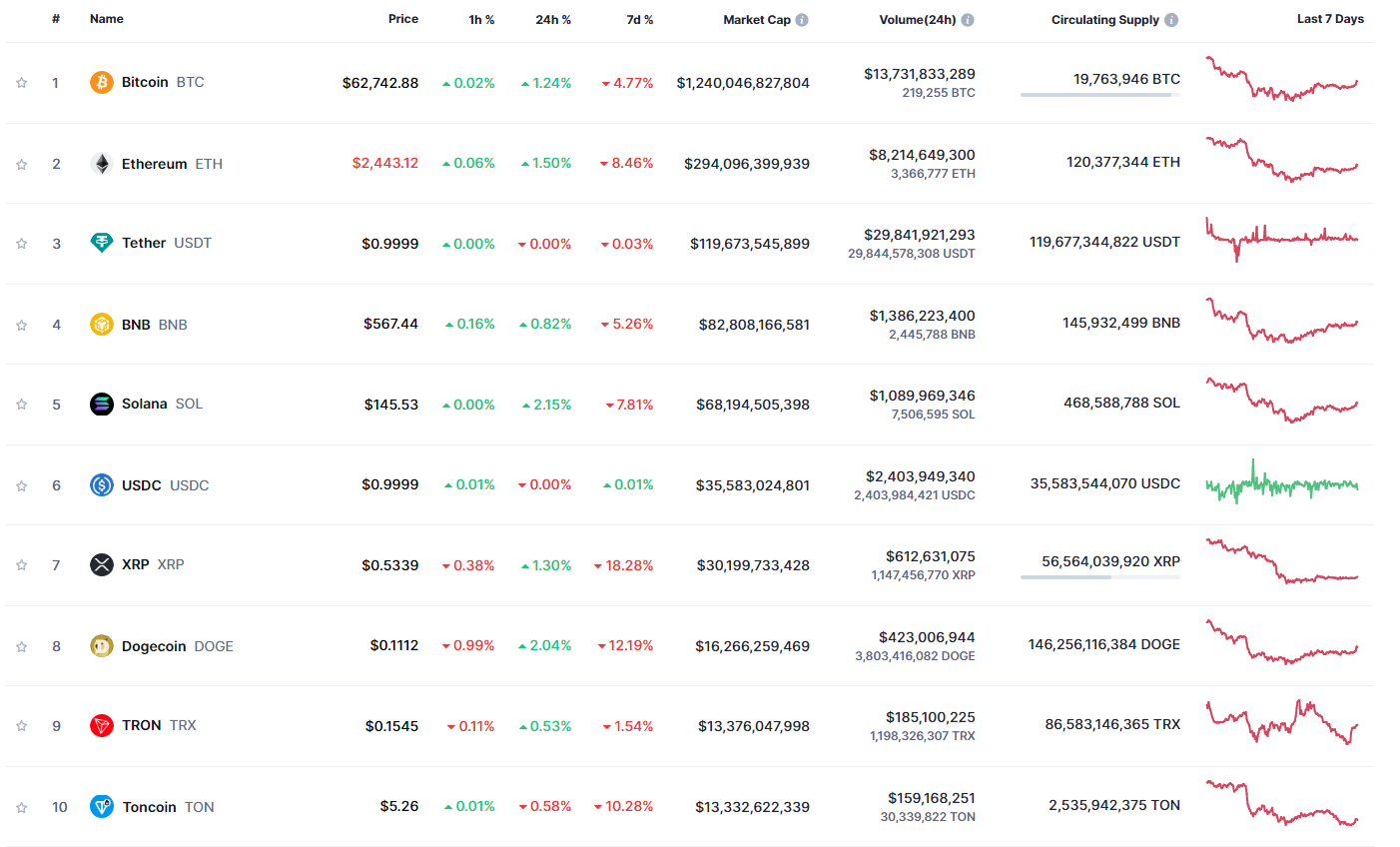1400x847 pixels.
Task: Sort table by Price column
Action: coord(403,19)
